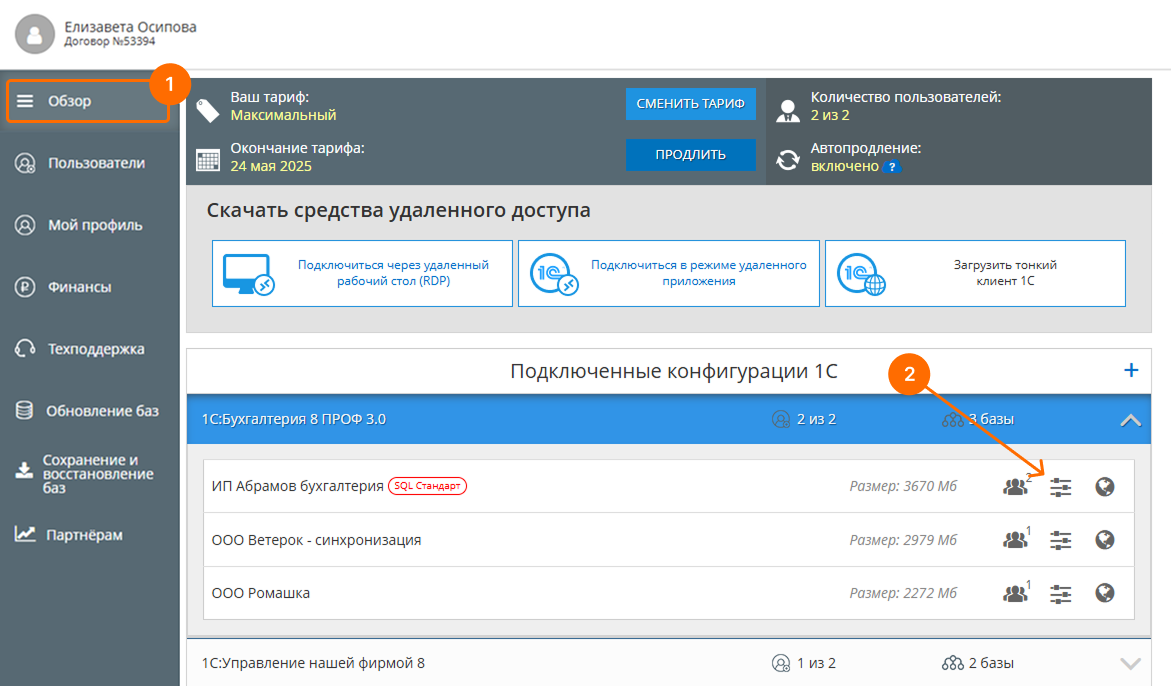Click globe icon for ООО Ветерок - синхронизация
Image resolution: width=1171 pixels, height=686 pixels.
[x=1105, y=540]
